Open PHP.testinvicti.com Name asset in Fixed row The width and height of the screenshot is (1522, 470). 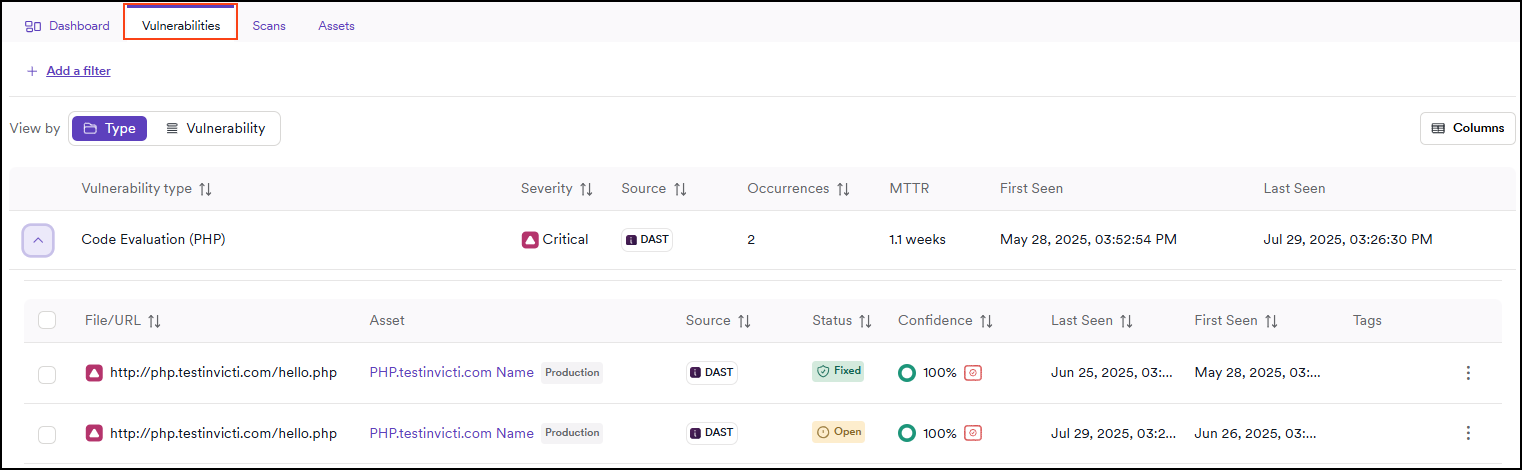451,373
